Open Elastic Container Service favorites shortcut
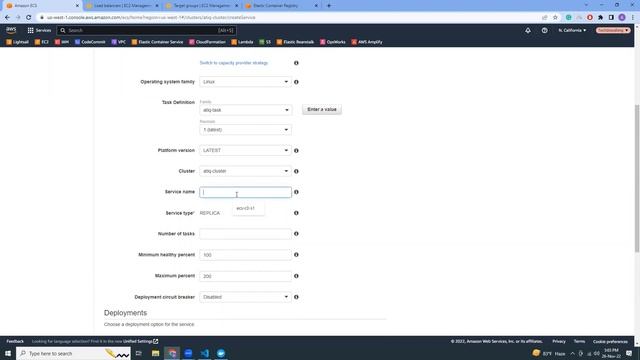 tap(157, 42)
